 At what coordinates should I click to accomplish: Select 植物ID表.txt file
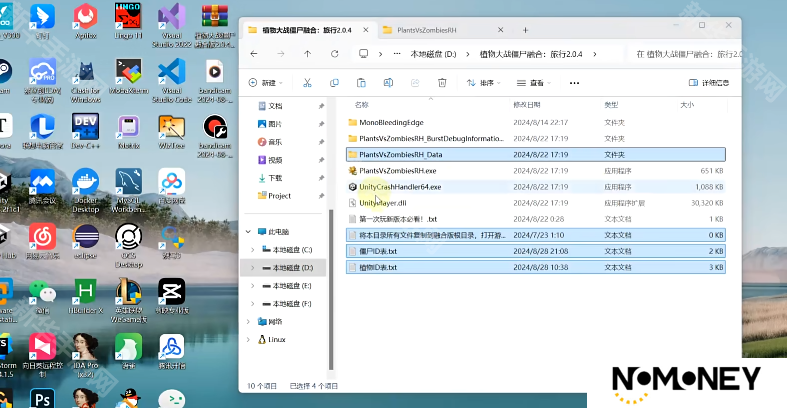pyautogui.click(x=536, y=267)
